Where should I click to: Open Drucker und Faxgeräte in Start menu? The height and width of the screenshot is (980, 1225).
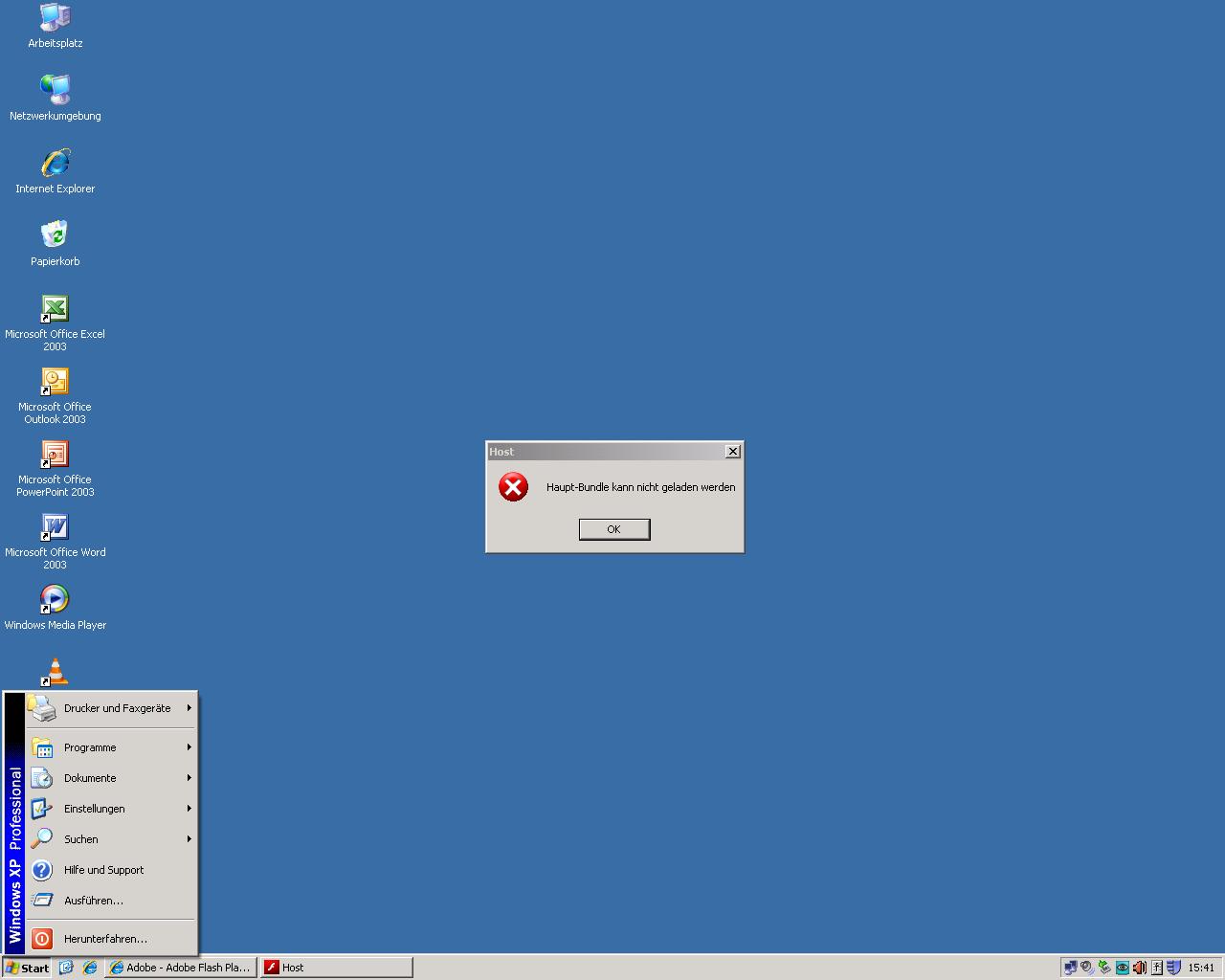tap(111, 708)
